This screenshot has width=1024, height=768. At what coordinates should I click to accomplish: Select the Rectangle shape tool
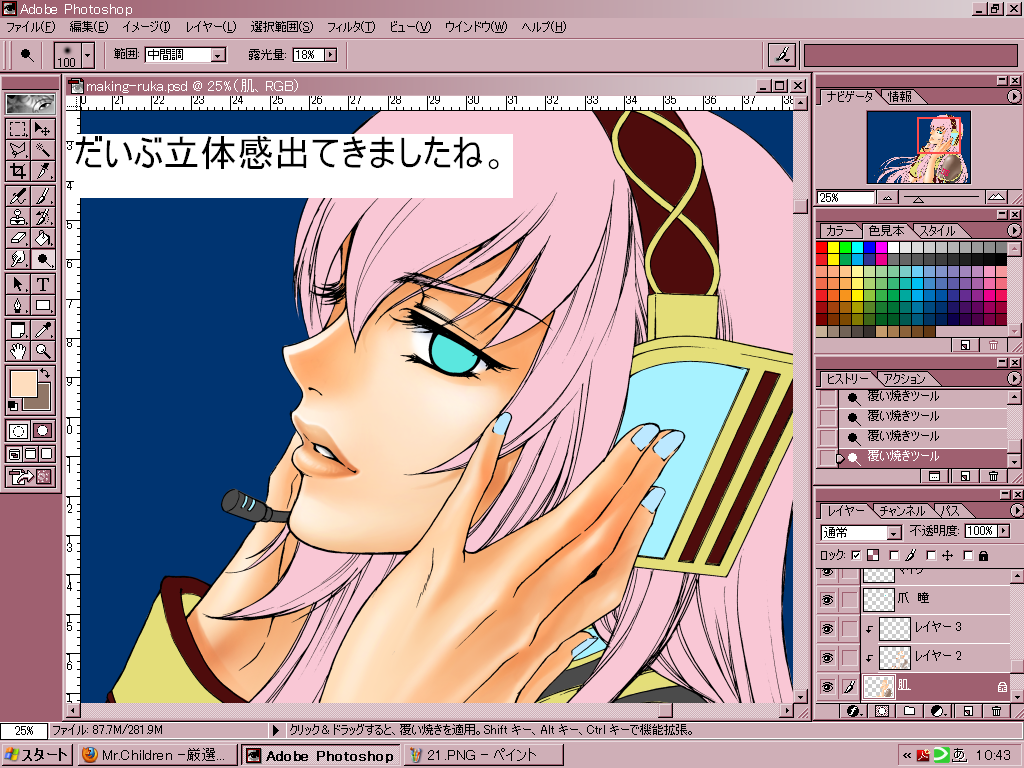(x=42, y=305)
